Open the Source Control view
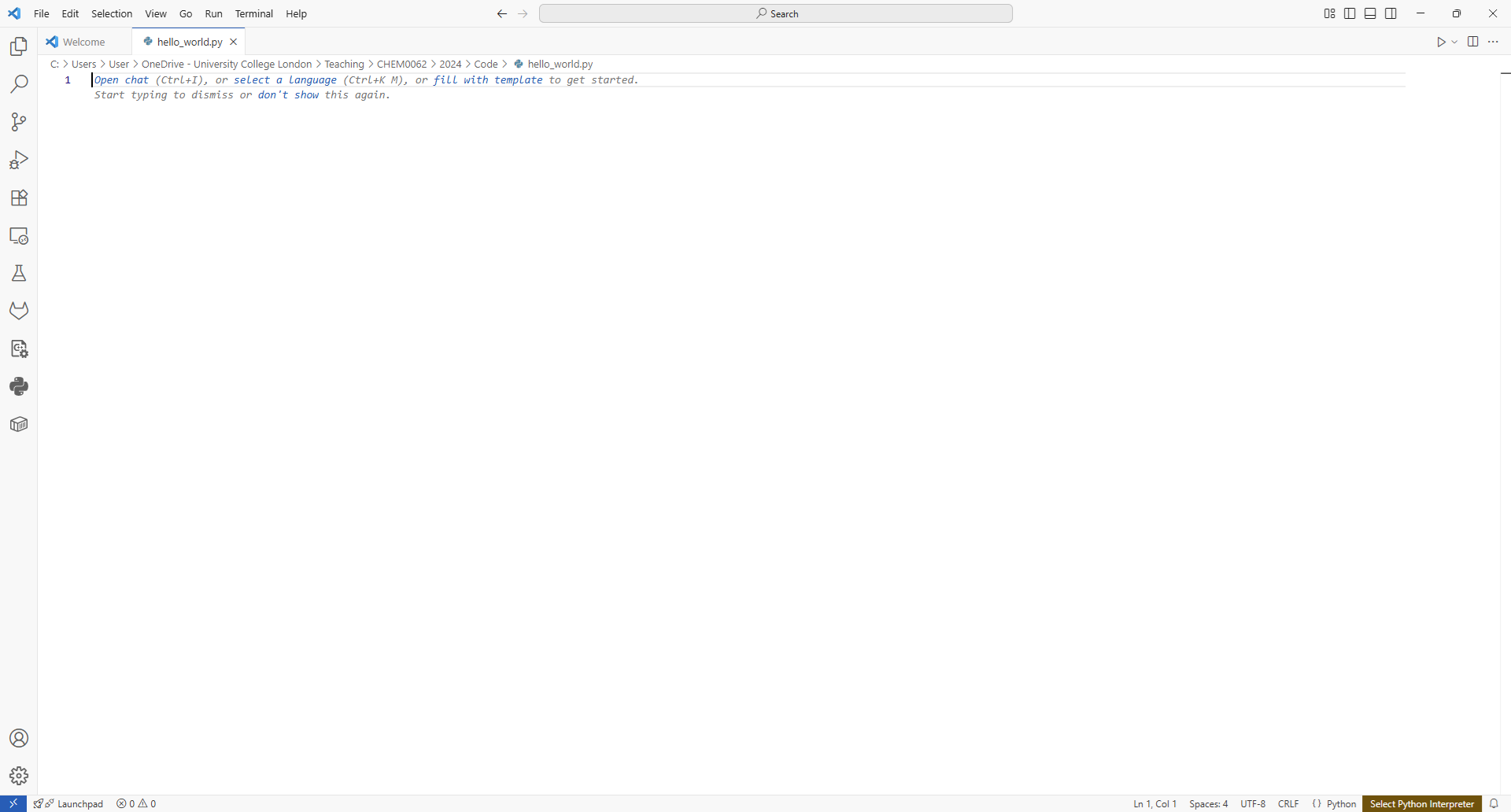1511x812 pixels. coord(18,122)
